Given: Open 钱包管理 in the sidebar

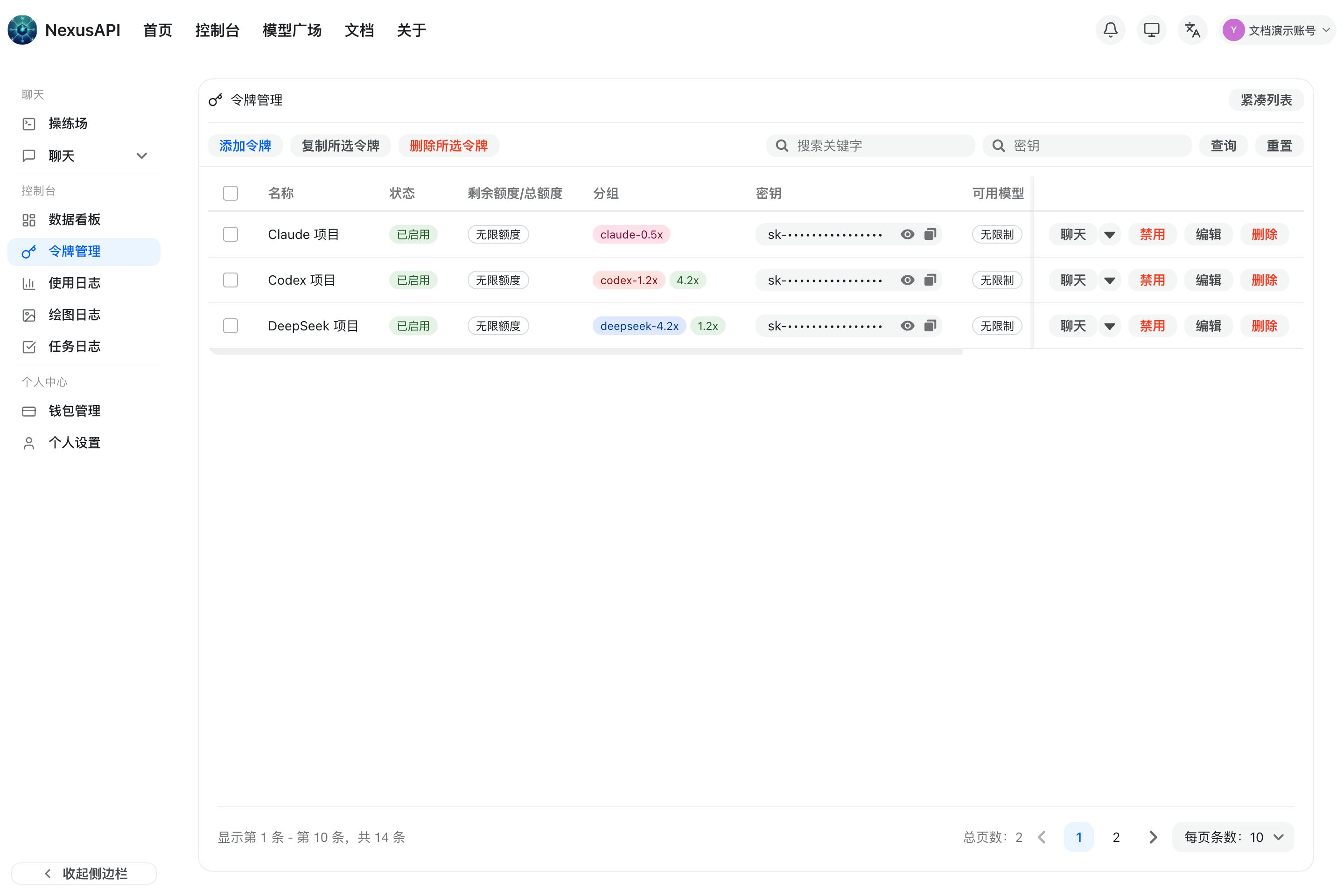Looking at the screenshot, I should [x=84, y=411].
